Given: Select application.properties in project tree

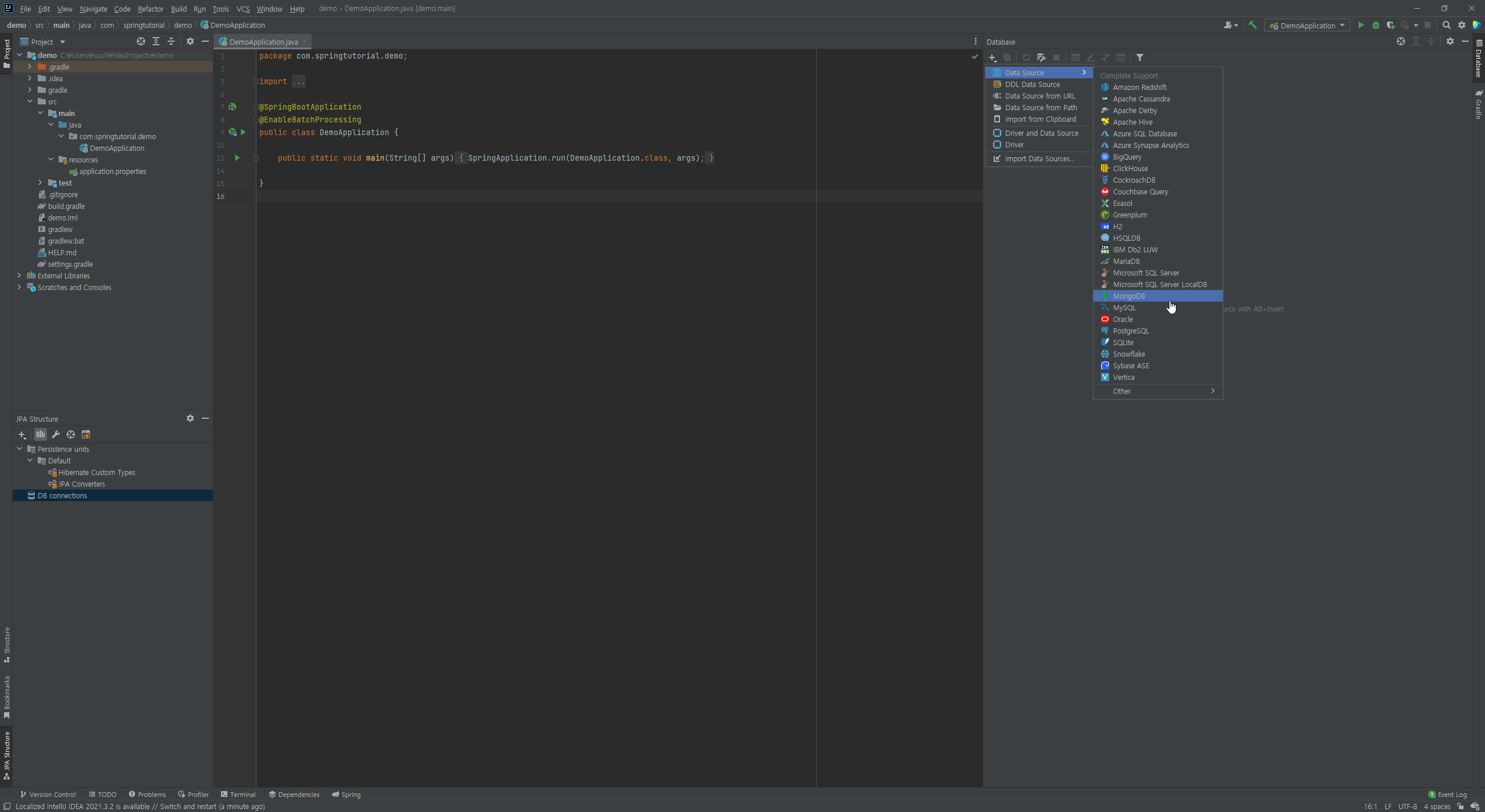Looking at the screenshot, I should click(x=113, y=171).
